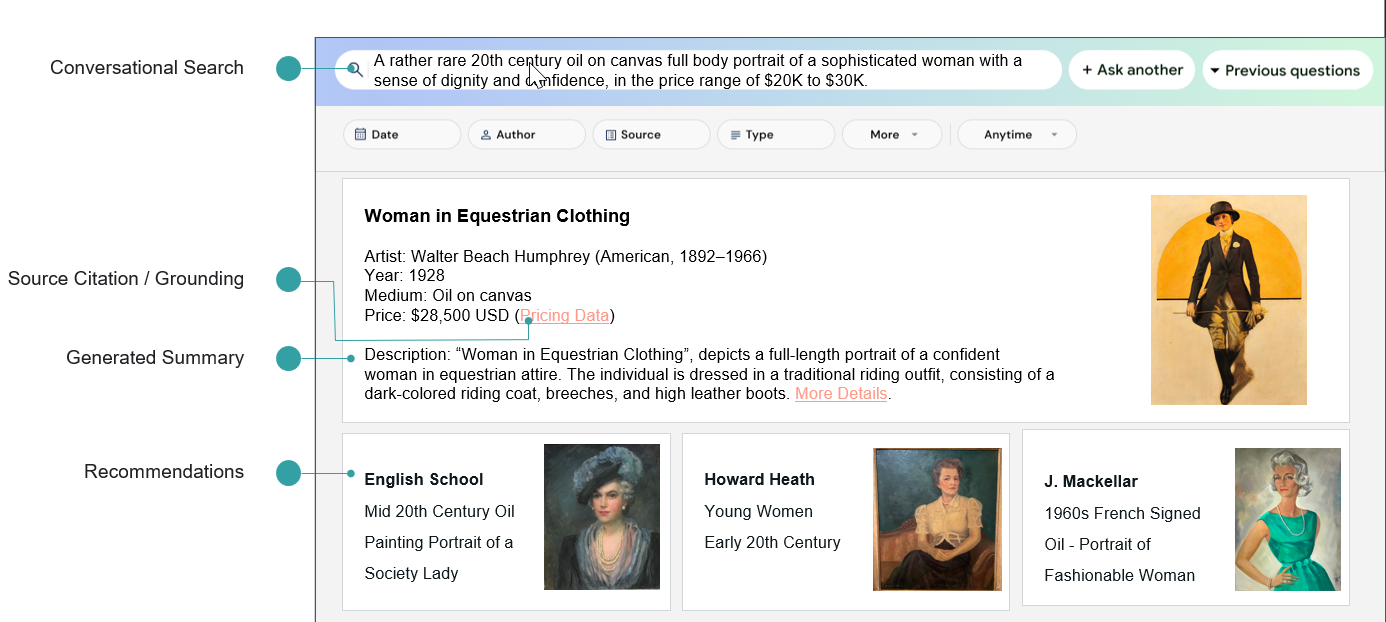Click the J. Mackellar portrait thumbnail
The image size is (1386, 622).
pyautogui.click(x=1288, y=519)
